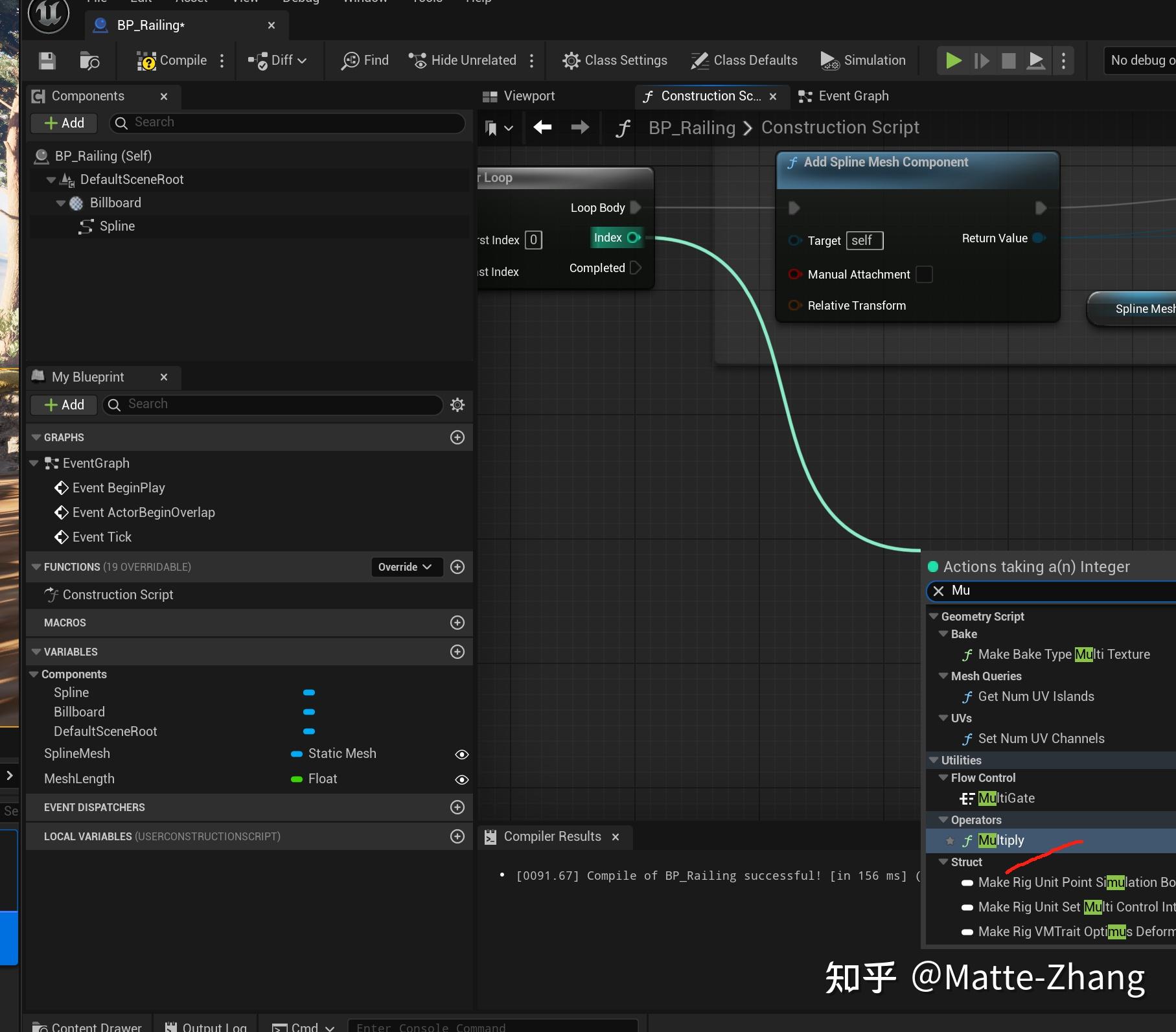Click the navigate back arrow
The image size is (1176, 1032).
[542, 128]
